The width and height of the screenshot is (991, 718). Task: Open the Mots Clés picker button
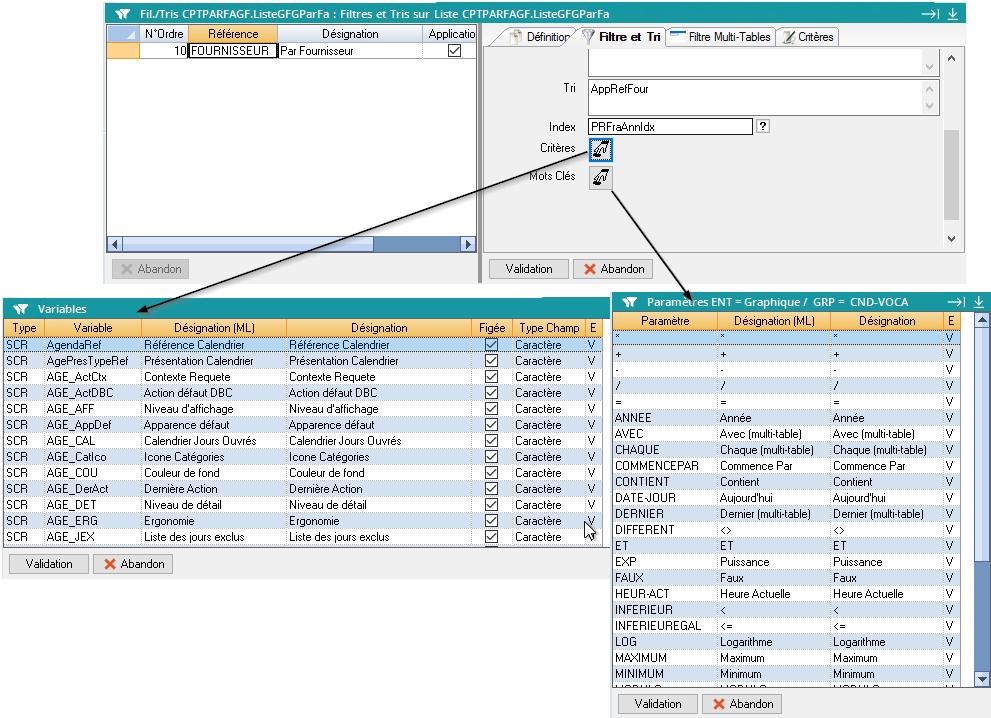pyautogui.click(x=601, y=178)
